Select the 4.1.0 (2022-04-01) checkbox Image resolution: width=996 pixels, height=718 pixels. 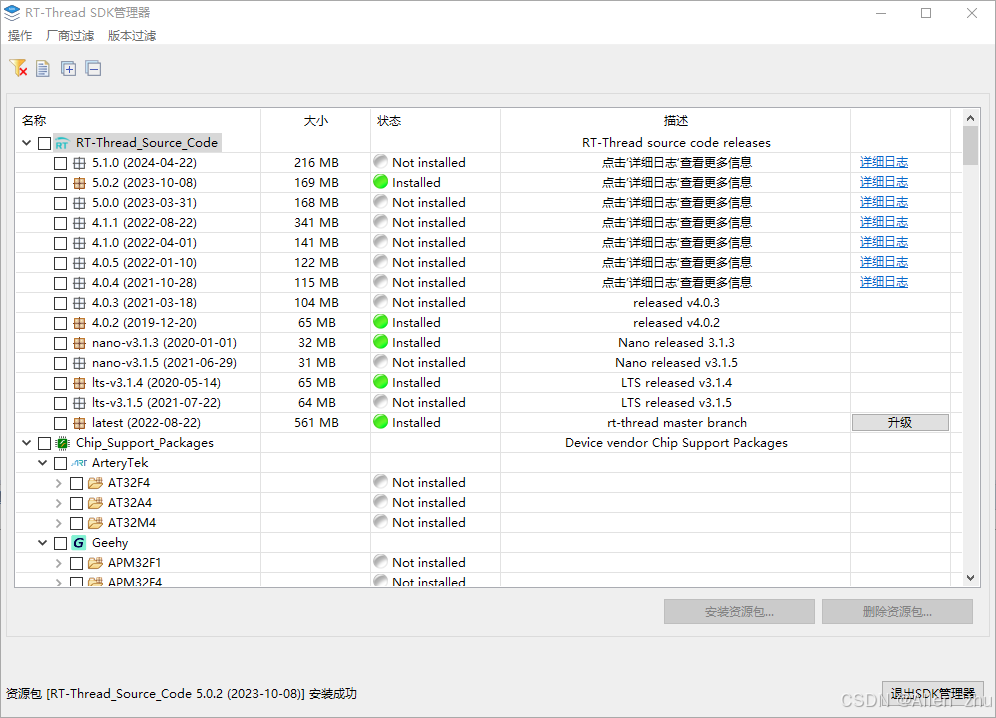(60, 243)
